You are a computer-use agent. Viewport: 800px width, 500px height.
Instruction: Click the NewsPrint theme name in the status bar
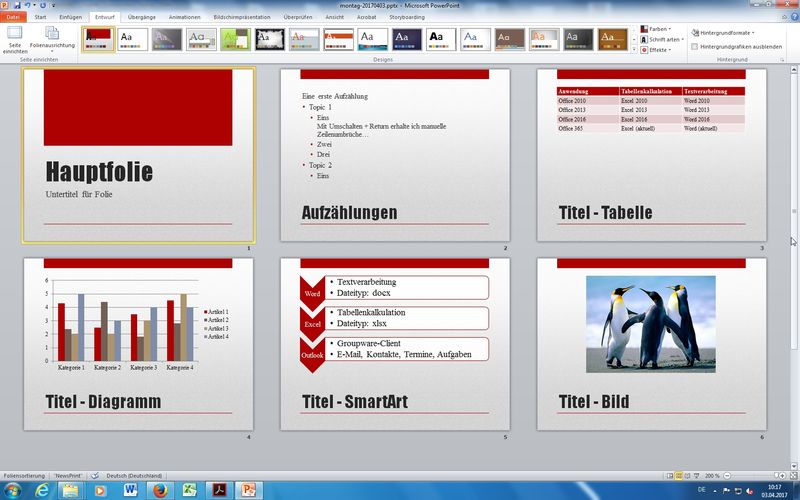tap(68, 476)
